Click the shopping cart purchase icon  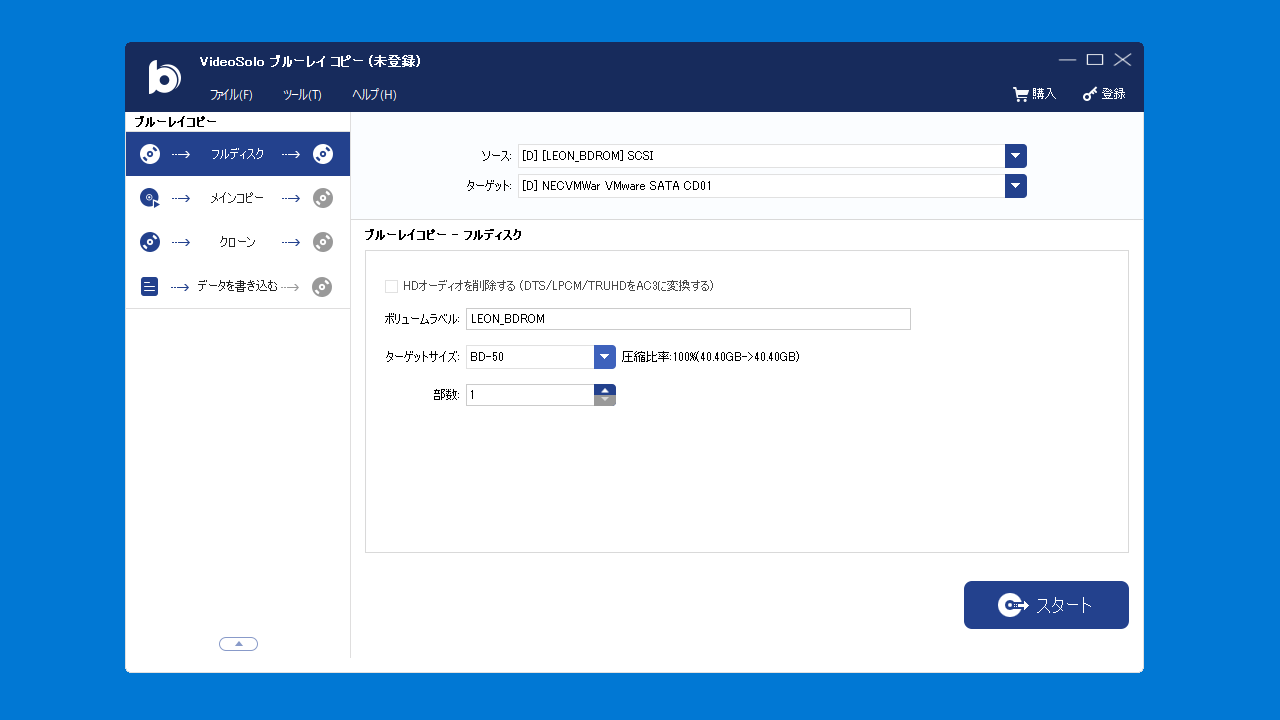1021,94
